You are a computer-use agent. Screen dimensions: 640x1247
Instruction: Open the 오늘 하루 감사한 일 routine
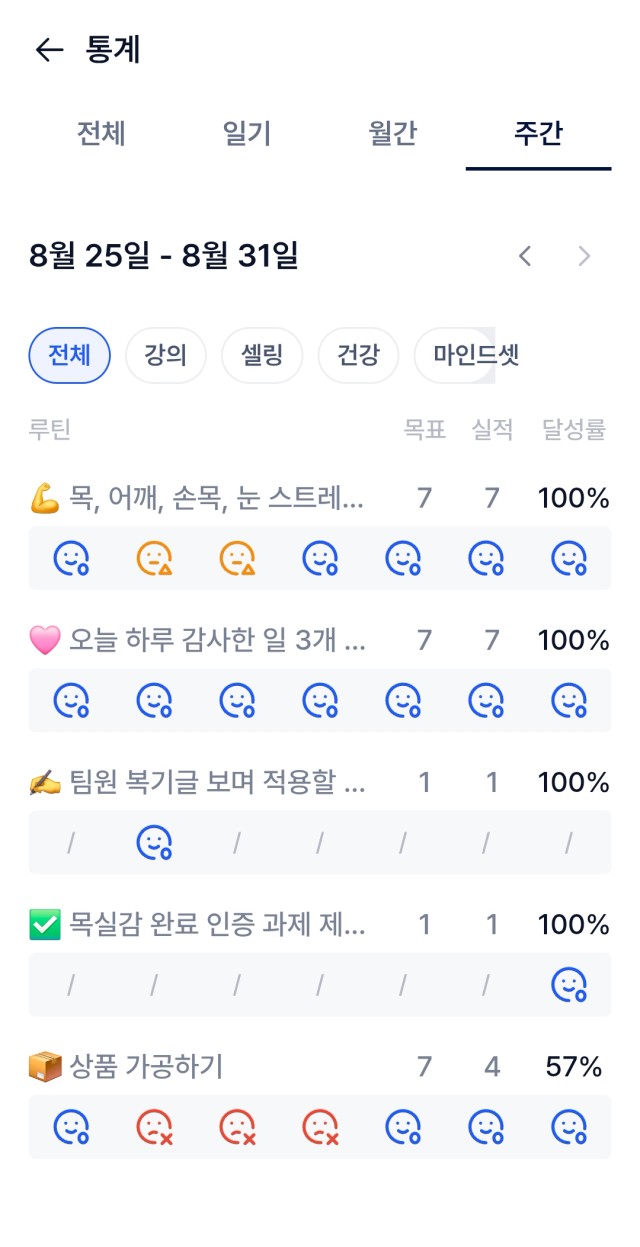198,640
